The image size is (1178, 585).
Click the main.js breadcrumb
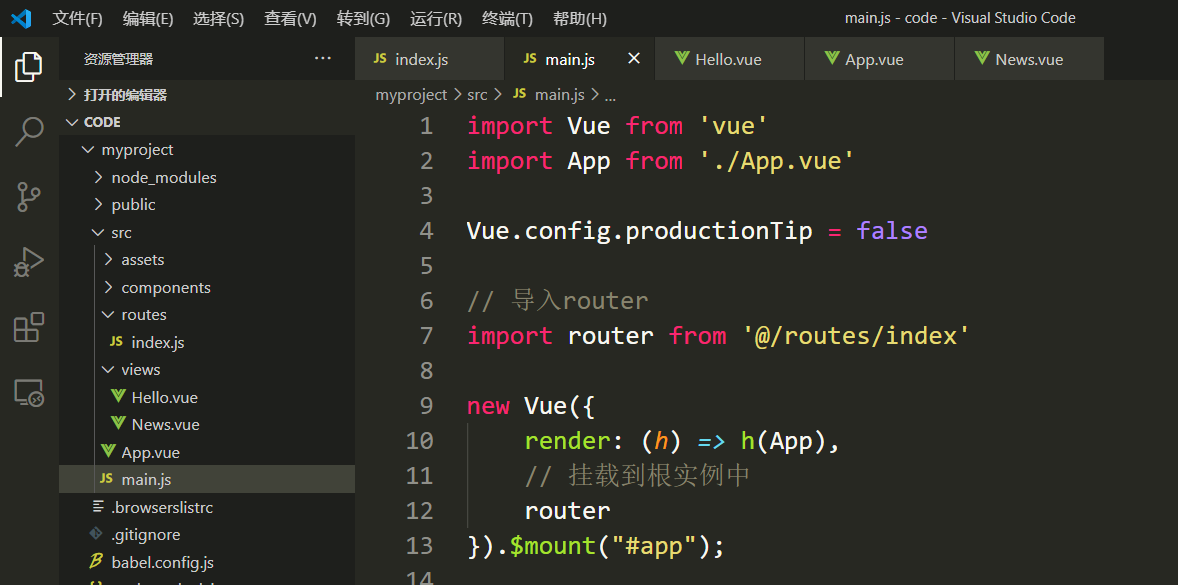(549, 95)
